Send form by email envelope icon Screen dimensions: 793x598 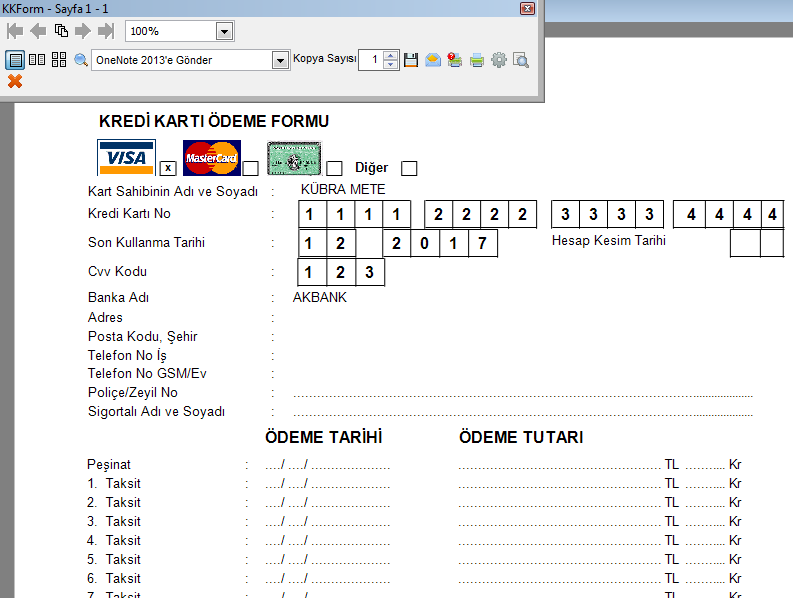pos(433,60)
